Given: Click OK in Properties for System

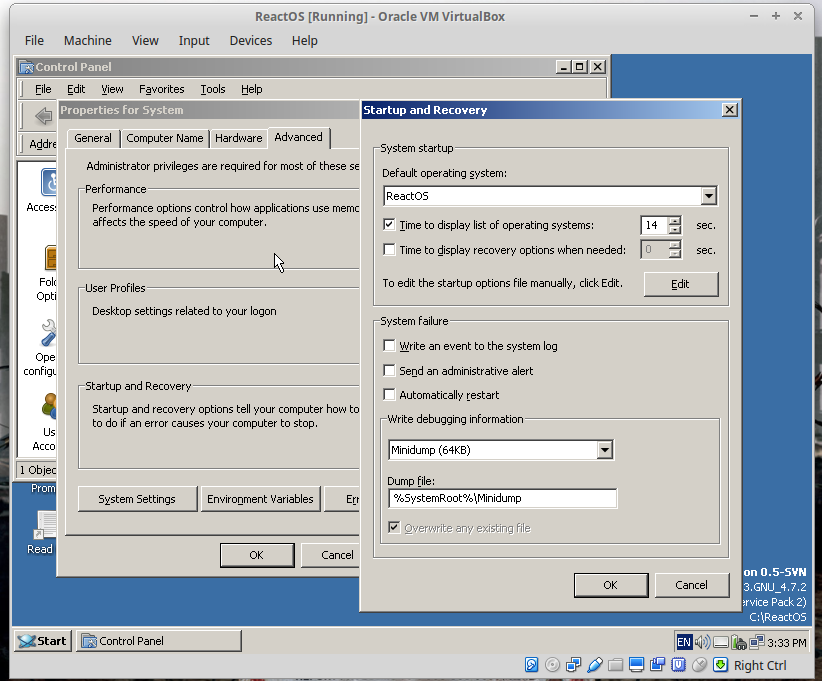Looking at the screenshot, I should (x=256, y=555).
